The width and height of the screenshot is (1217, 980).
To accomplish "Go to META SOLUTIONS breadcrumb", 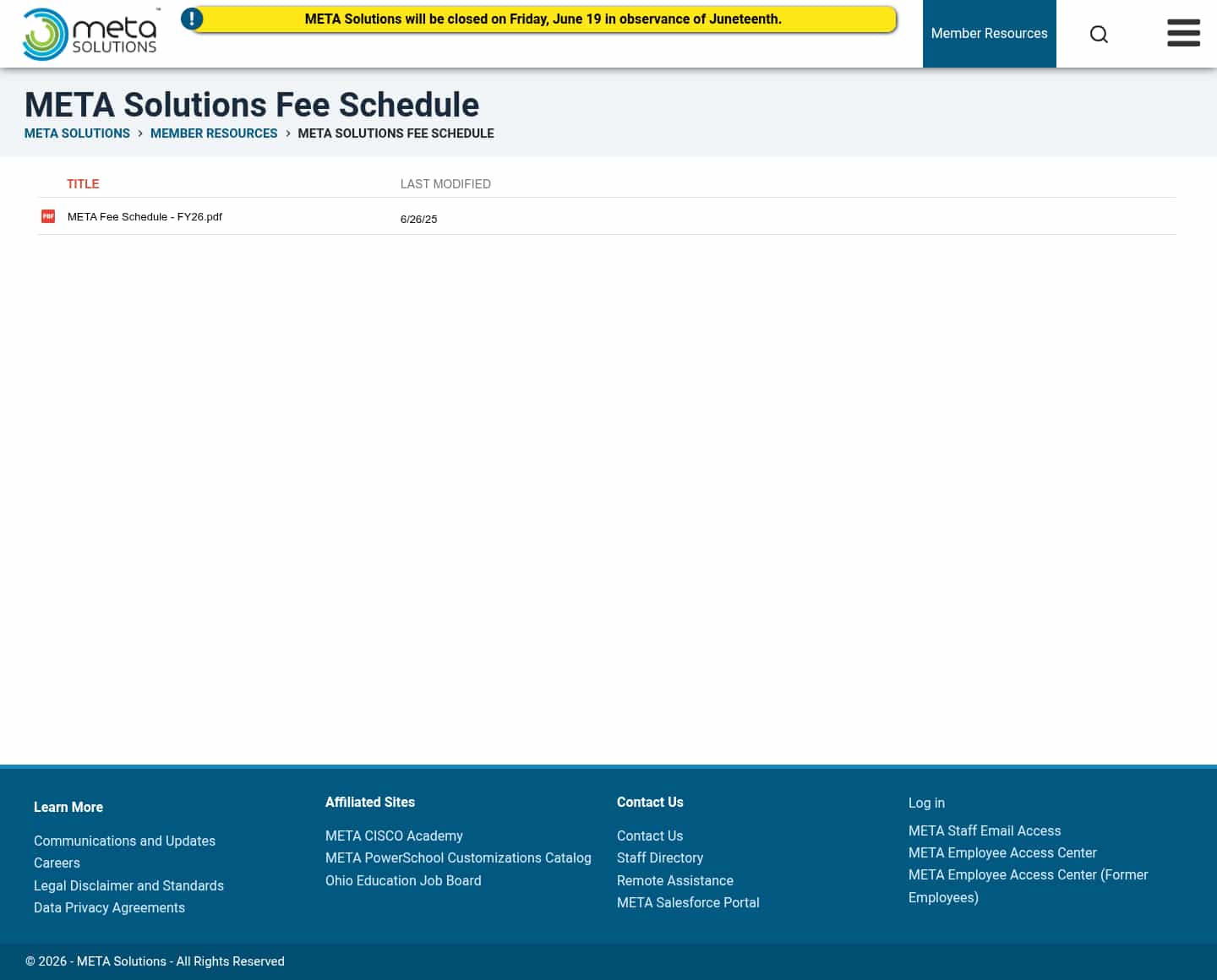I will point(77,133).
